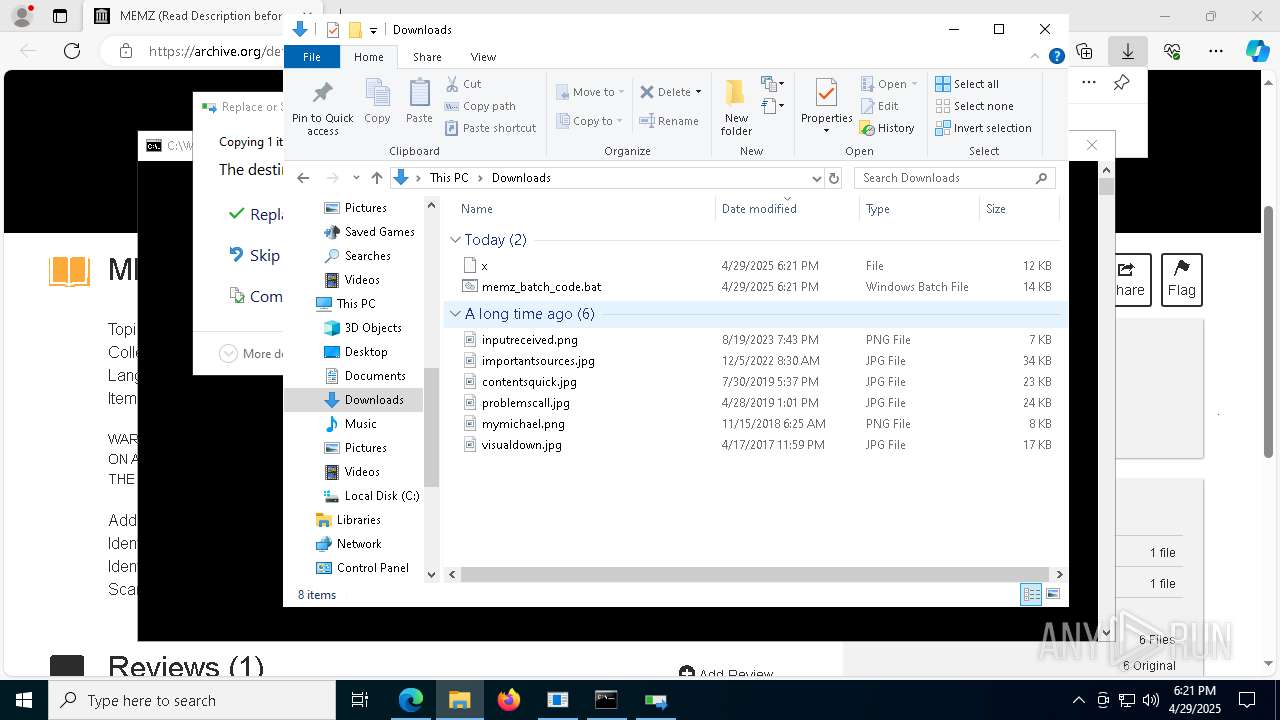Create a New folder
Image resolution: width=1280 pixels, height=720 pixels.
736,107
